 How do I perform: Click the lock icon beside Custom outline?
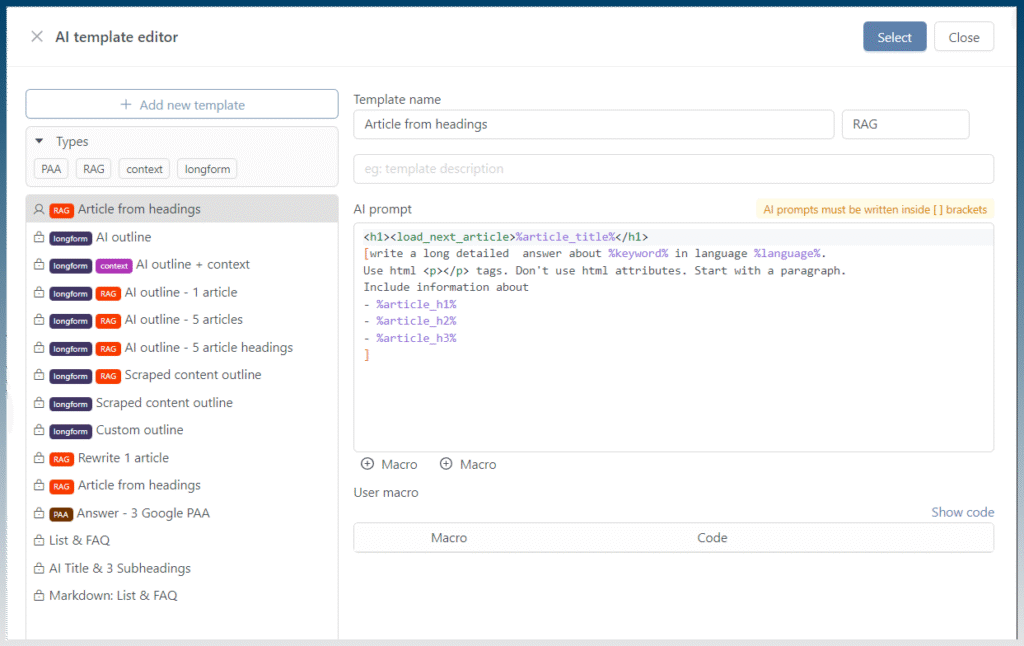(39, 430)
